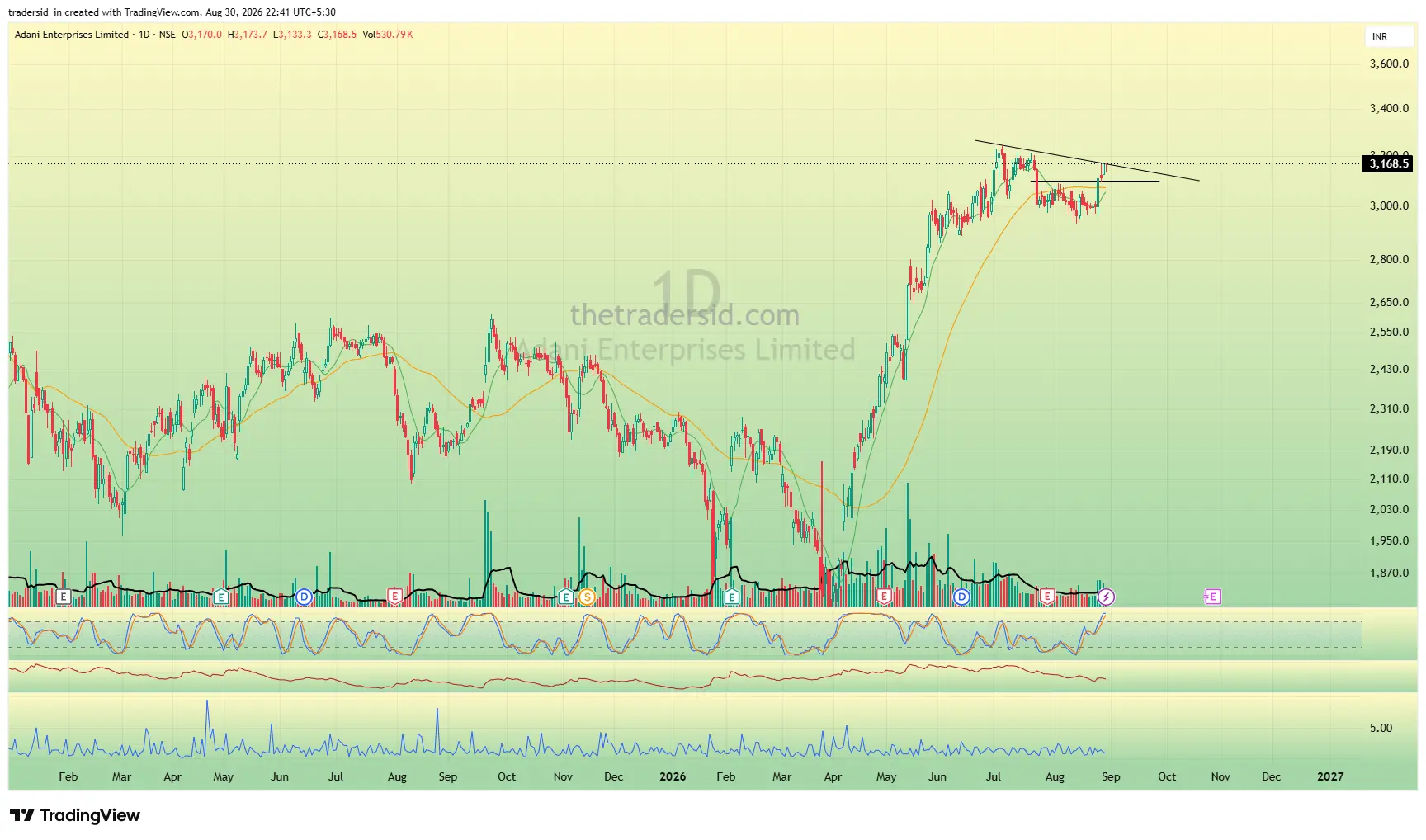
Task: Click the red earnings marker near August 2025
Action: [x=394, y=597]
